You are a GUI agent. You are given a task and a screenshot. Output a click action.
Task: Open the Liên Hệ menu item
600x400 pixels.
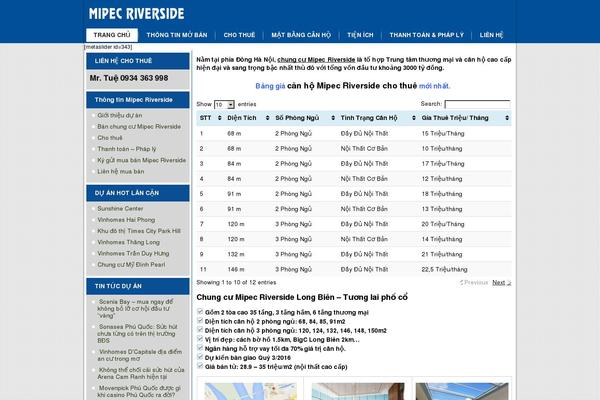point(491,35)
